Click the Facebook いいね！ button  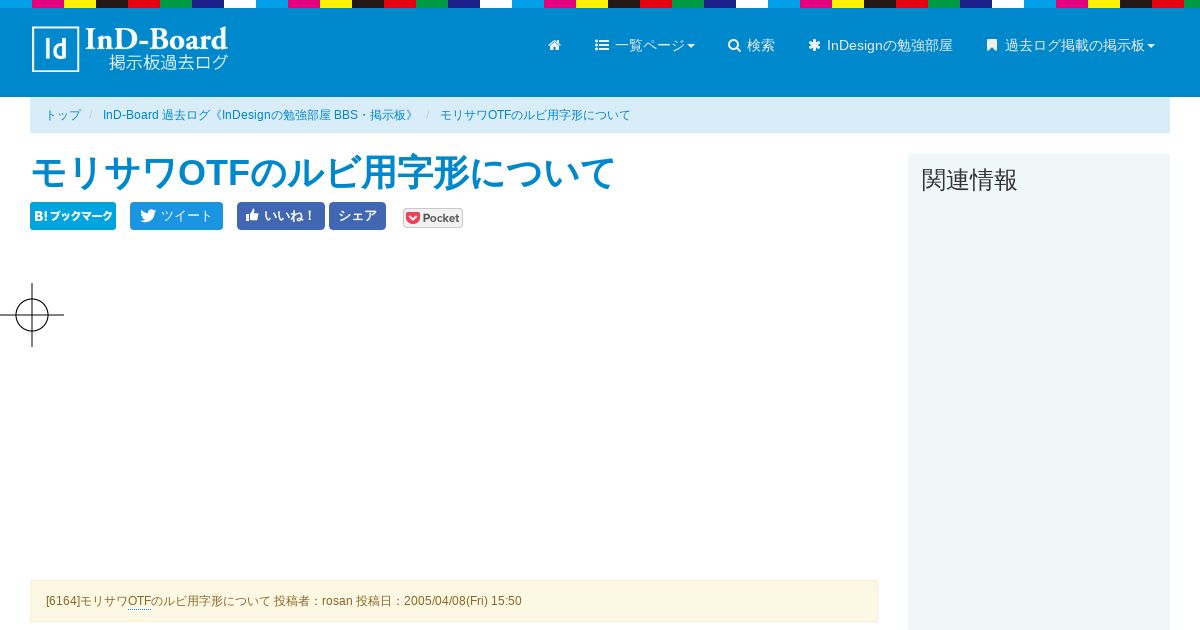(280, 216)
